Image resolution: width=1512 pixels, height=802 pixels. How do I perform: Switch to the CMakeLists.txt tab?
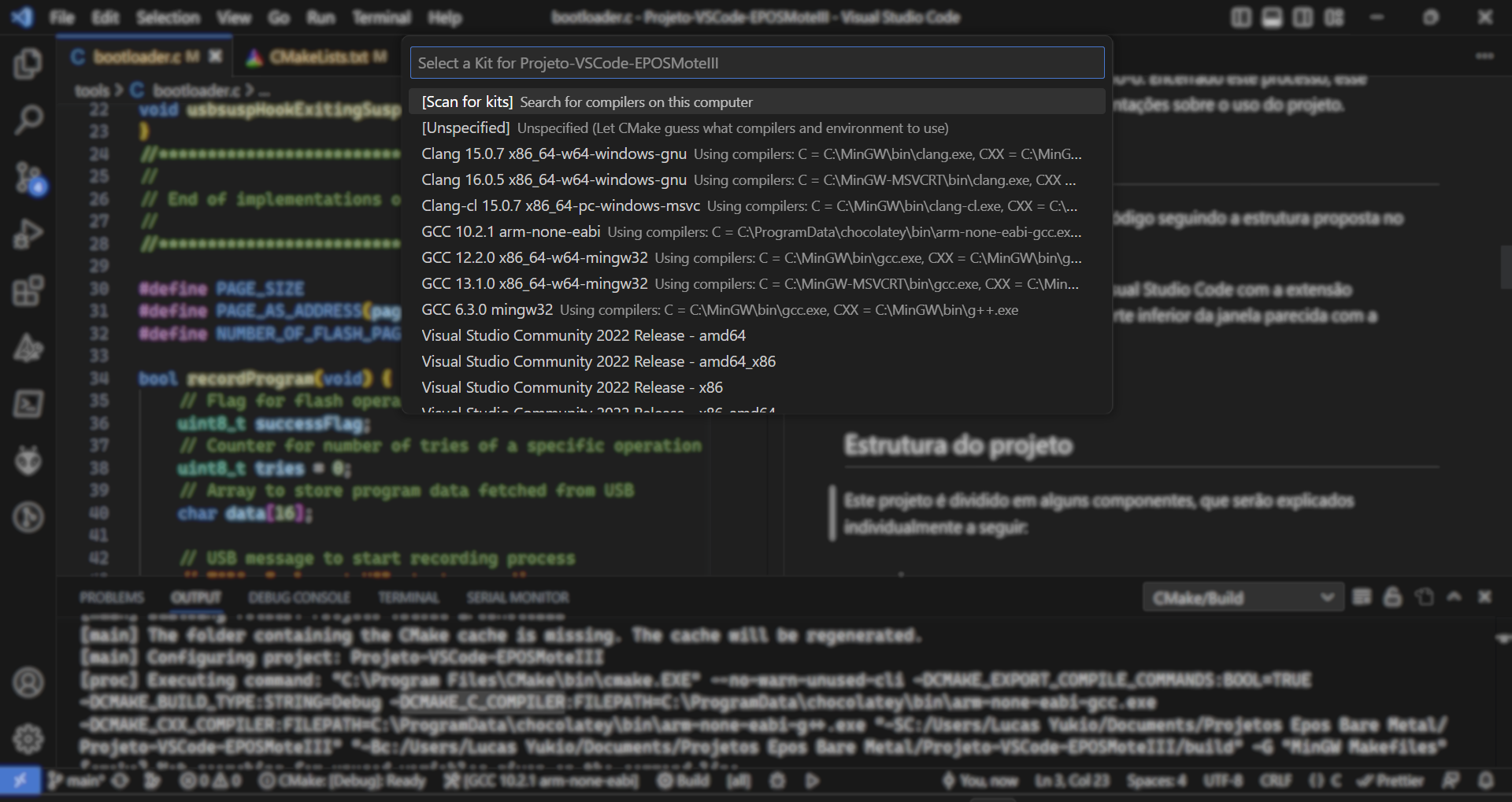317,57
